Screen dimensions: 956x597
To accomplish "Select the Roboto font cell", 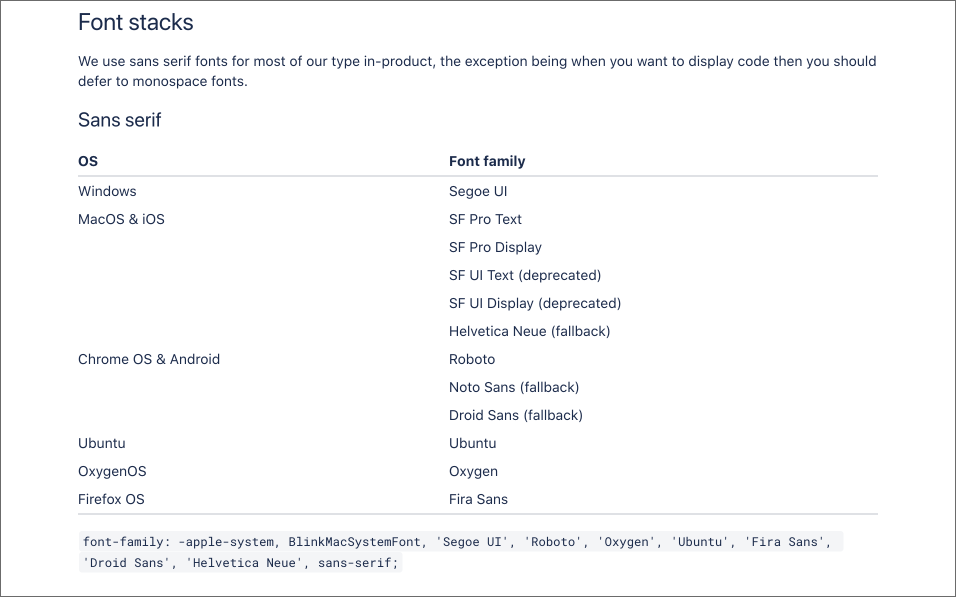I will [x=472, y=360].
